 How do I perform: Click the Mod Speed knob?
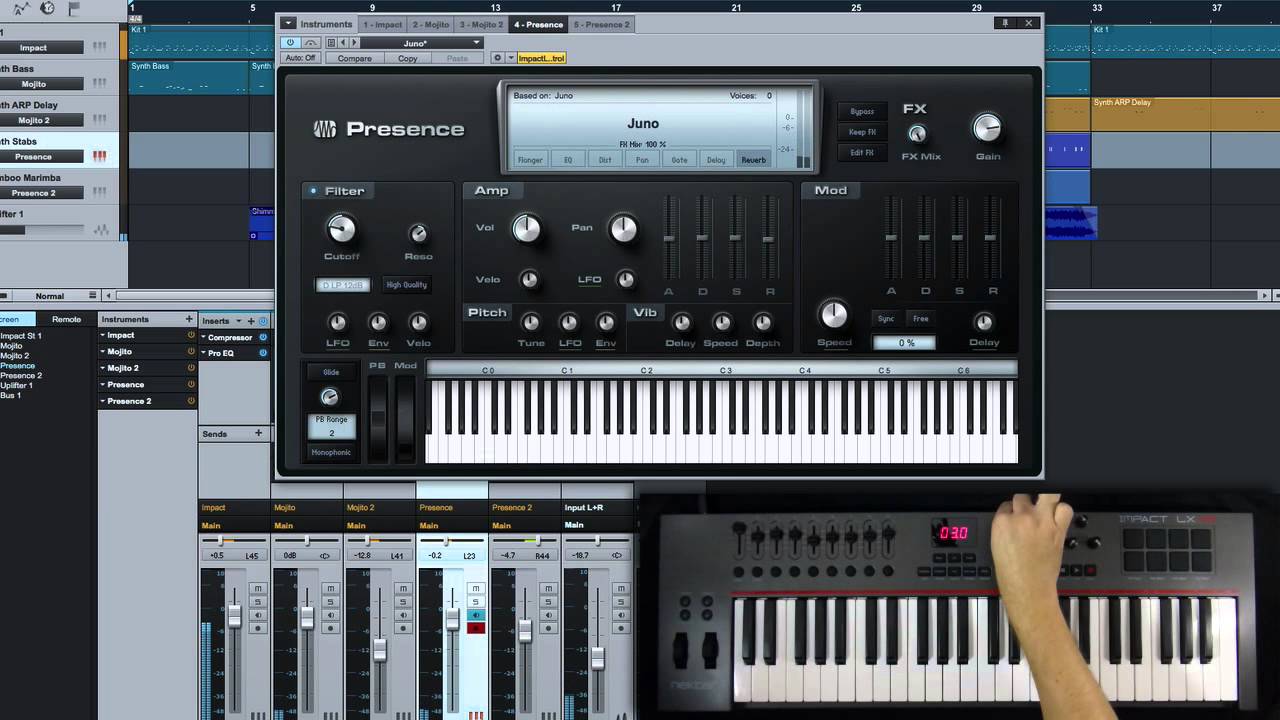(833, 315)
